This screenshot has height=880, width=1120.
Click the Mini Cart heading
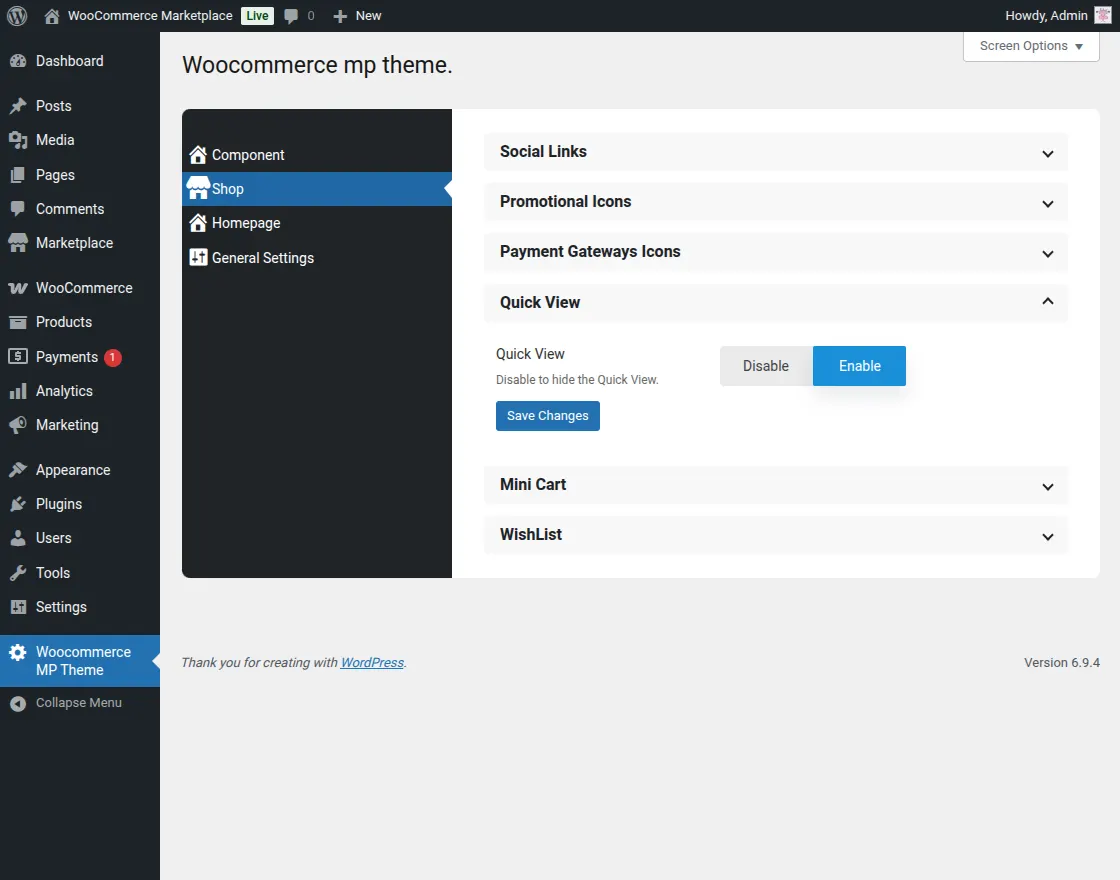(x=533, y=484)
